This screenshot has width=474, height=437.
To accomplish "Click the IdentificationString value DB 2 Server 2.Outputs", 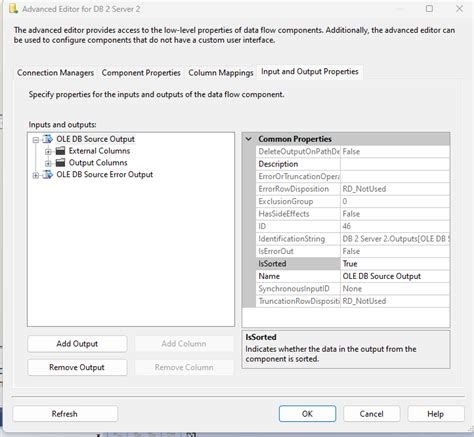I will [x=395, y=239].
